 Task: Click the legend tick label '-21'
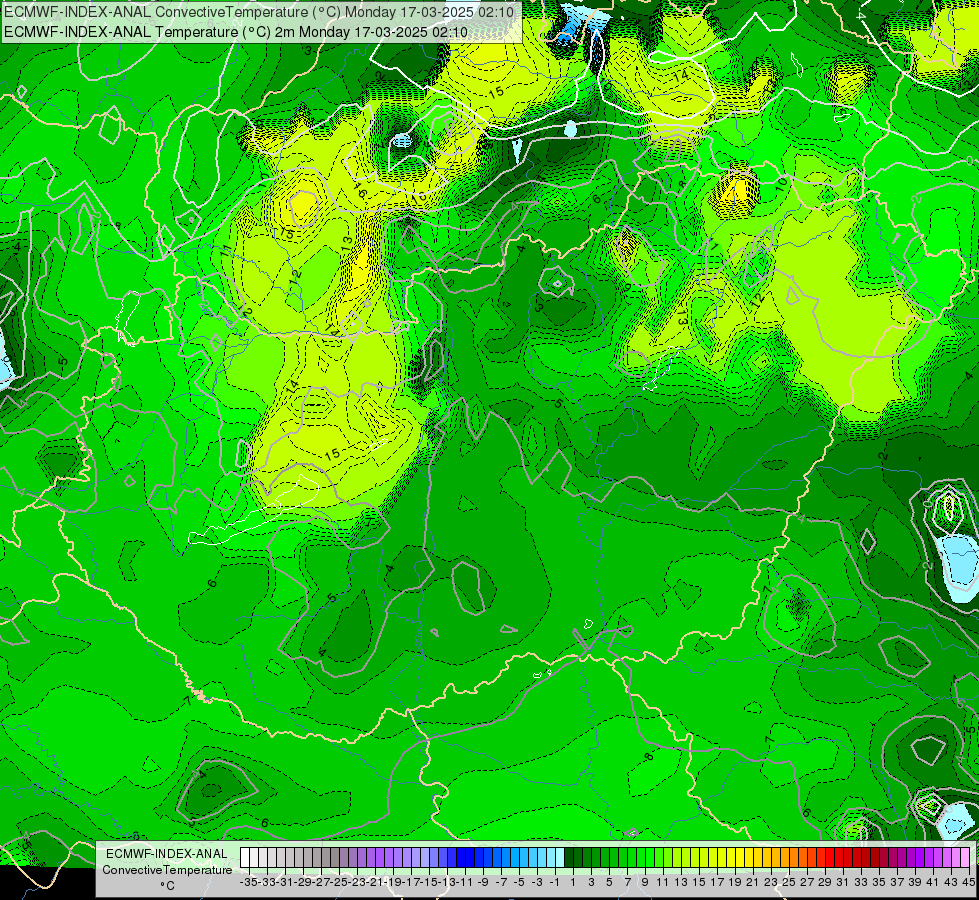tap(375, 883)
